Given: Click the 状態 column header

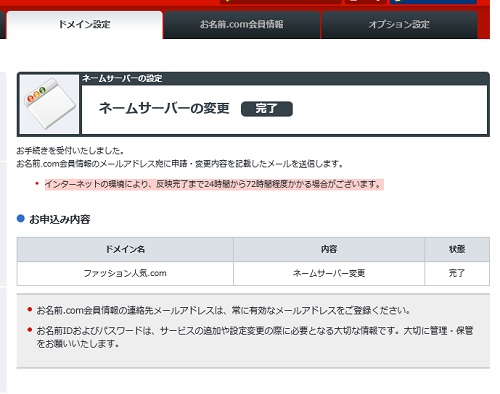Looking at the screenshot, I should pyautogui.click(x=457, y=249).
